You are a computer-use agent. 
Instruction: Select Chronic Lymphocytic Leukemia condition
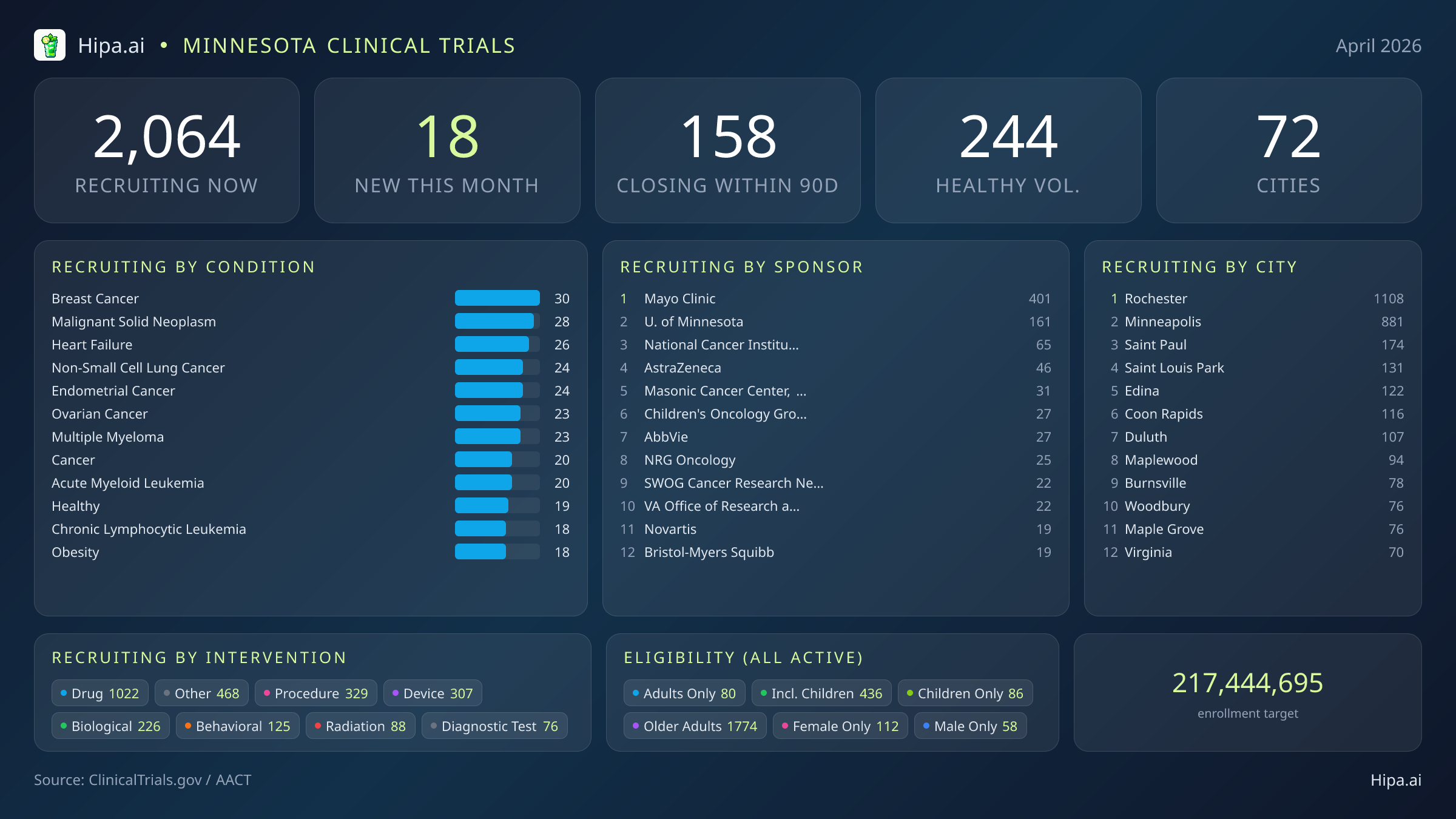(149, 530)
